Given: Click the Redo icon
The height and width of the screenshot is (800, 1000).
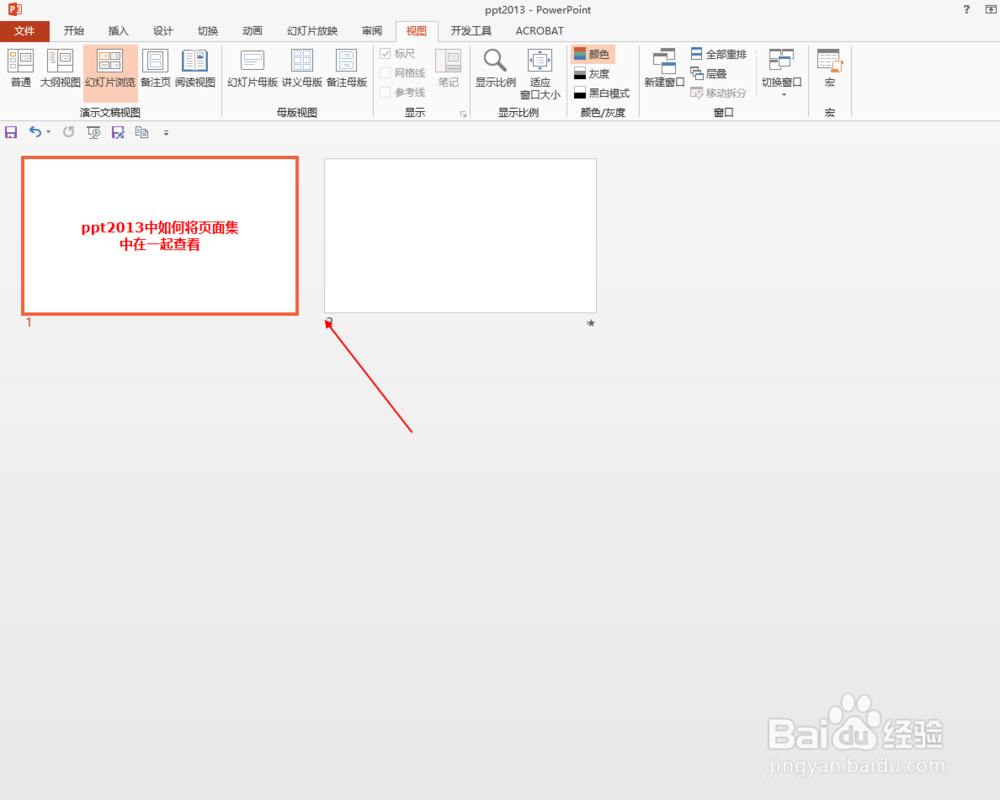Looking at the screenshot, I should tap(68, 132).
